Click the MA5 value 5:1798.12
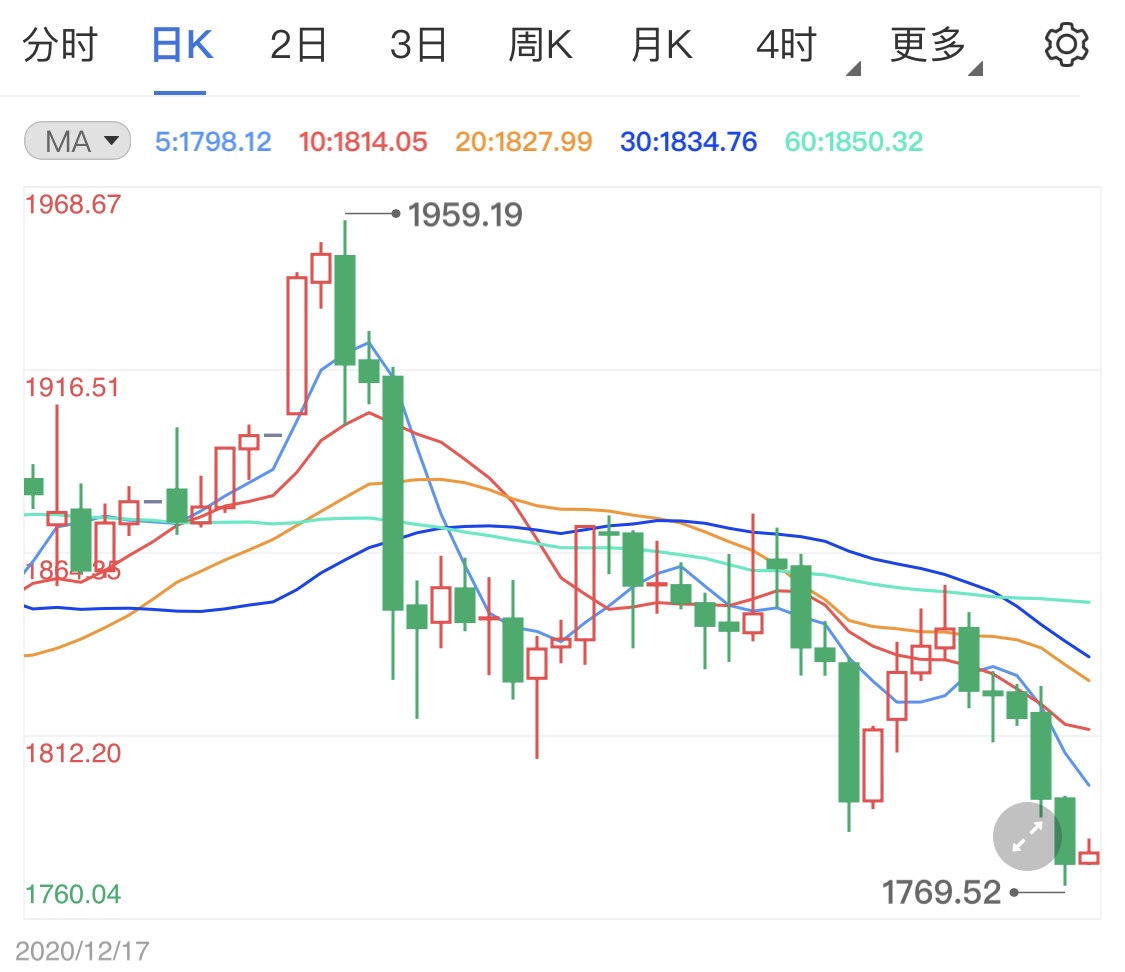The width and height of the screenshot is (1125, 972). [213, 142]
